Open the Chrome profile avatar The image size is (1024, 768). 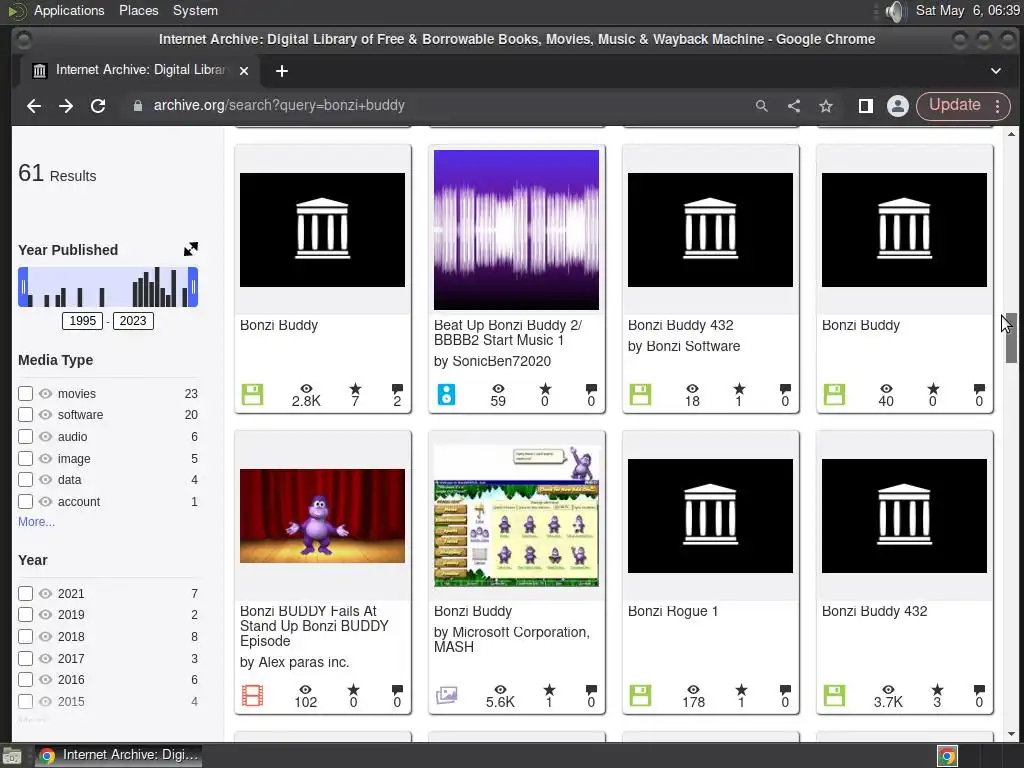[898, 106]
